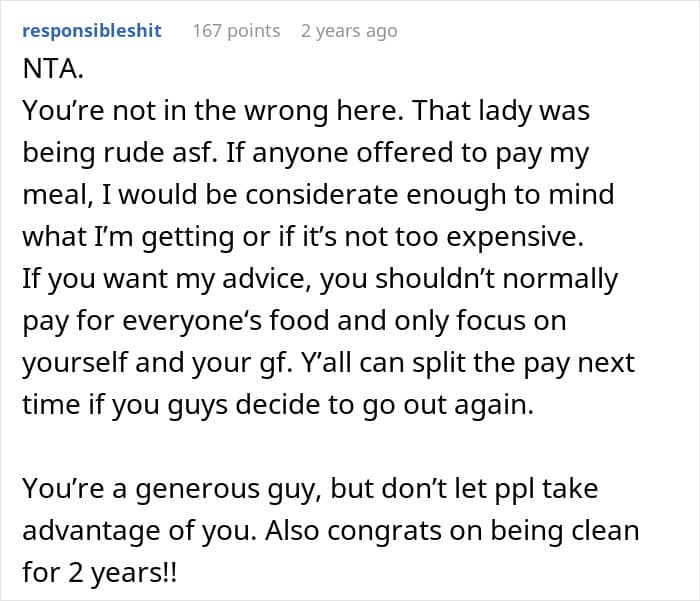Click the sentence You're a generous guy

[172, 488]
